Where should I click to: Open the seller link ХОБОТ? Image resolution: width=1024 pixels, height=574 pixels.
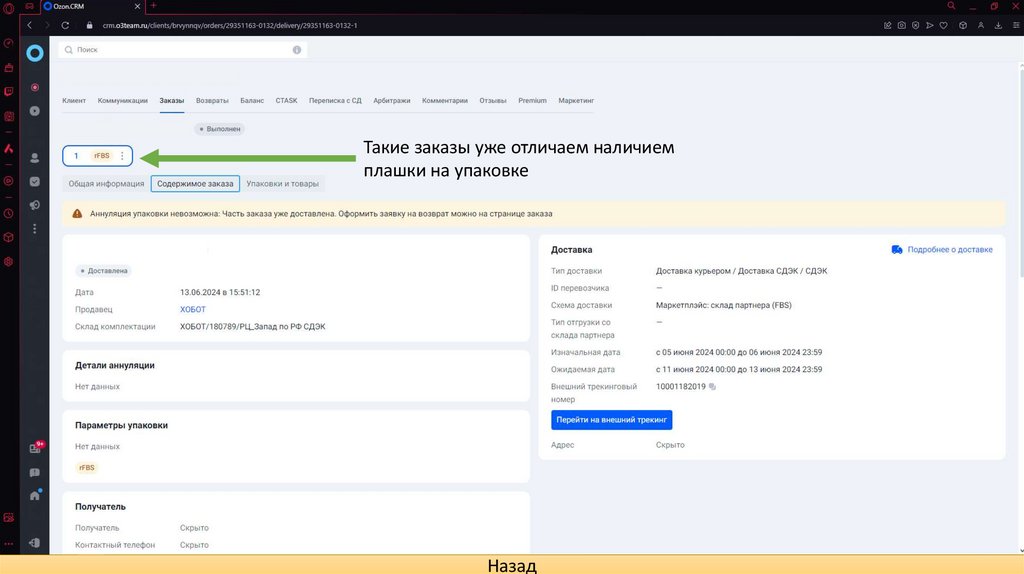tap(193, 310)
